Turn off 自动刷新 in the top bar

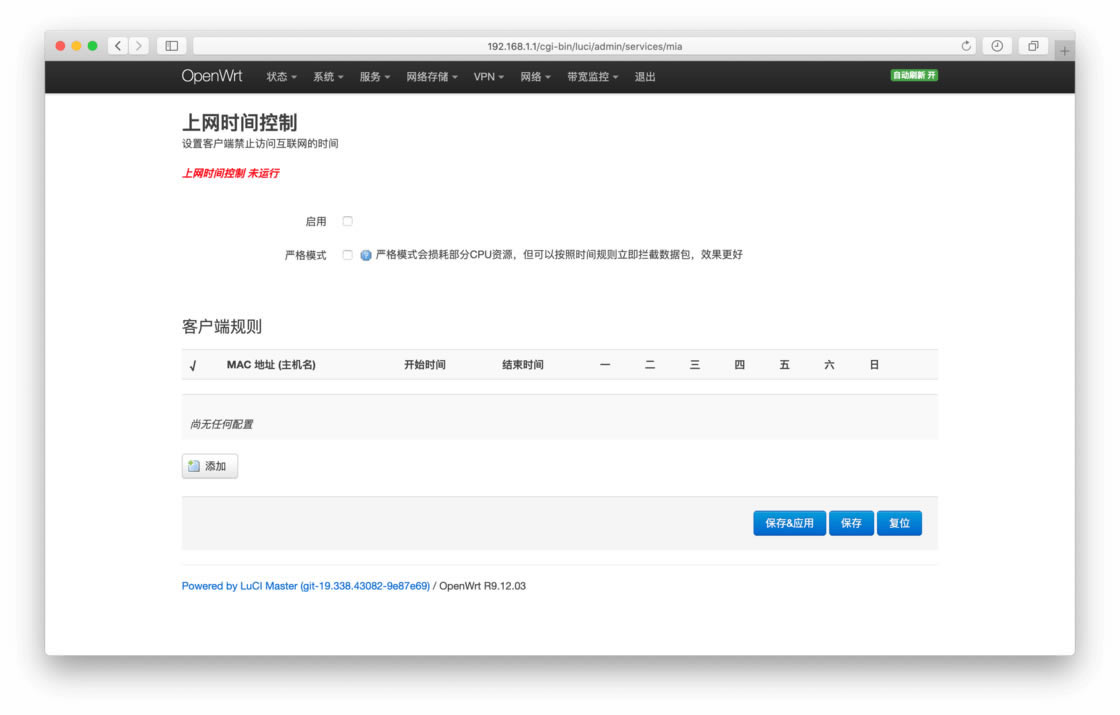(913, 75)
